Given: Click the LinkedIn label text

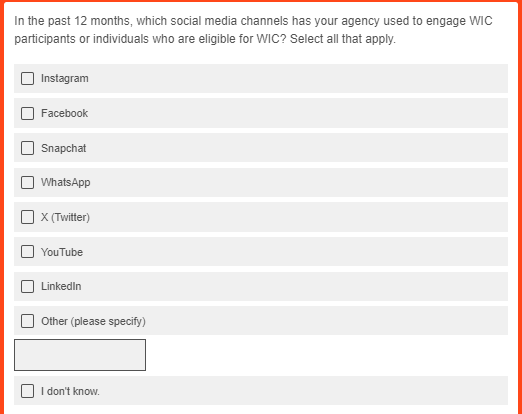Looking at the screenshot, I should (61, 286).
